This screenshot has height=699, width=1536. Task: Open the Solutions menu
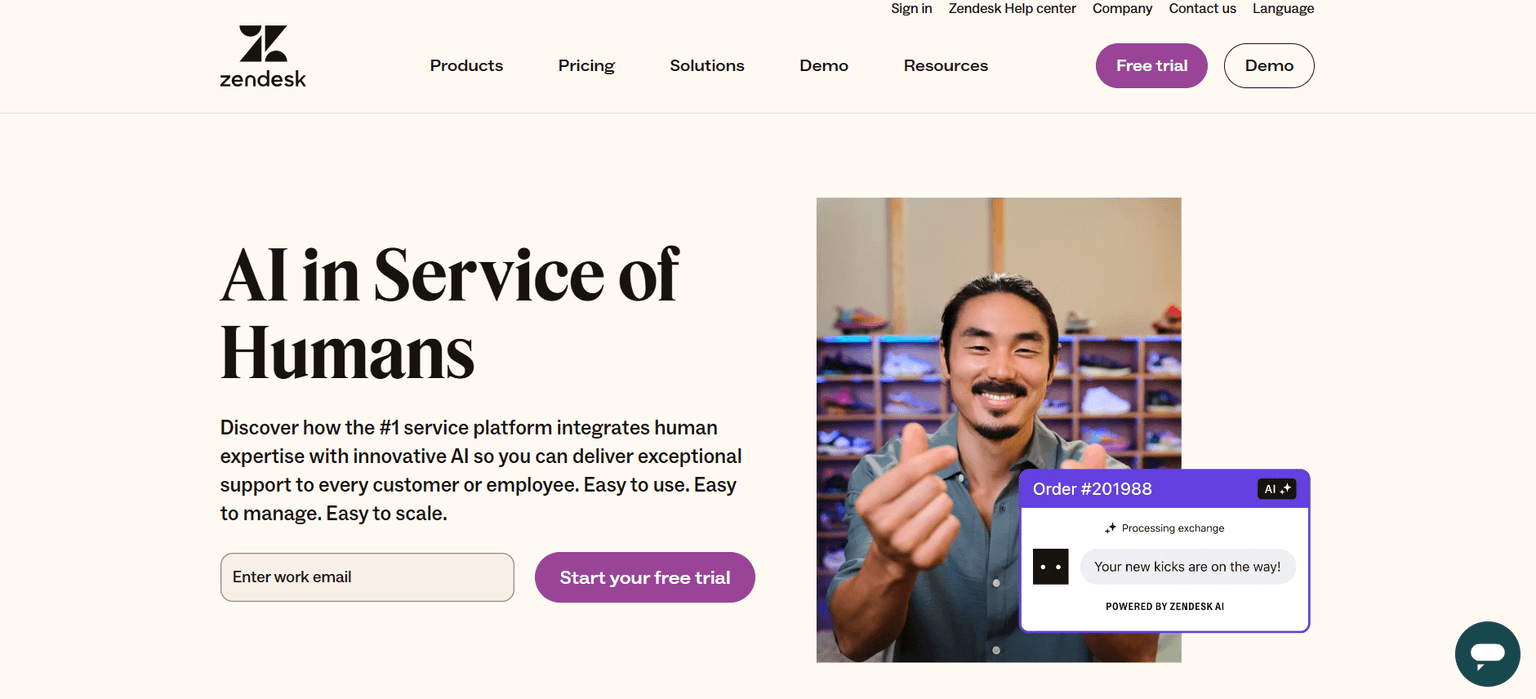(707, 66)
